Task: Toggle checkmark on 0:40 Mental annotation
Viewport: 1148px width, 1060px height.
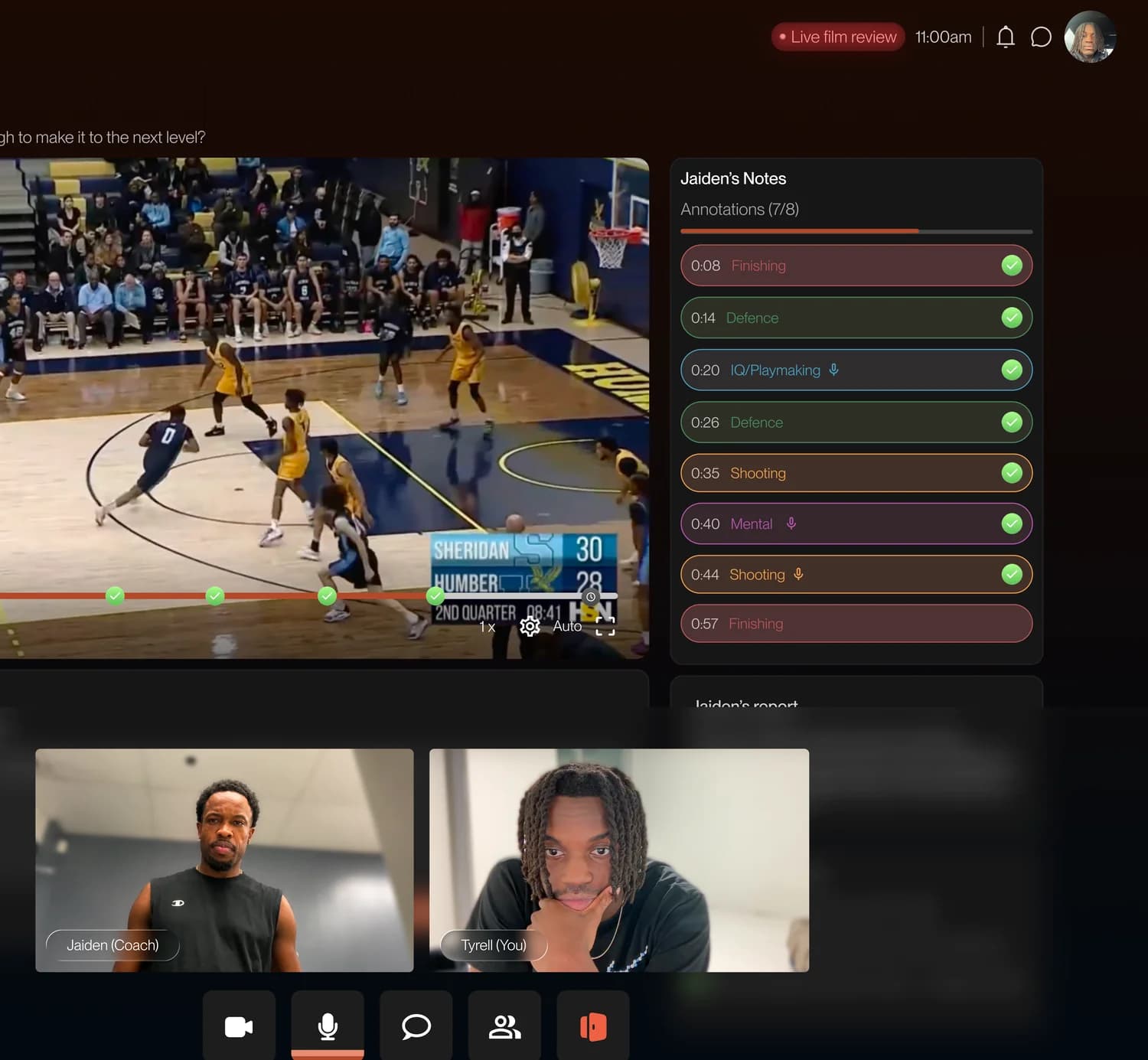Action: point(1012,523)
